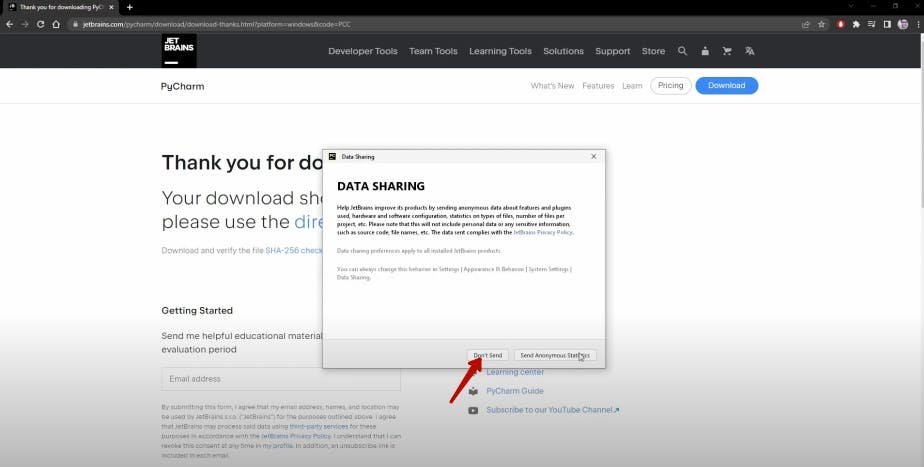Click the Getting Started heading
This screenshot has width=924, height=467.
tap(197, 311)
